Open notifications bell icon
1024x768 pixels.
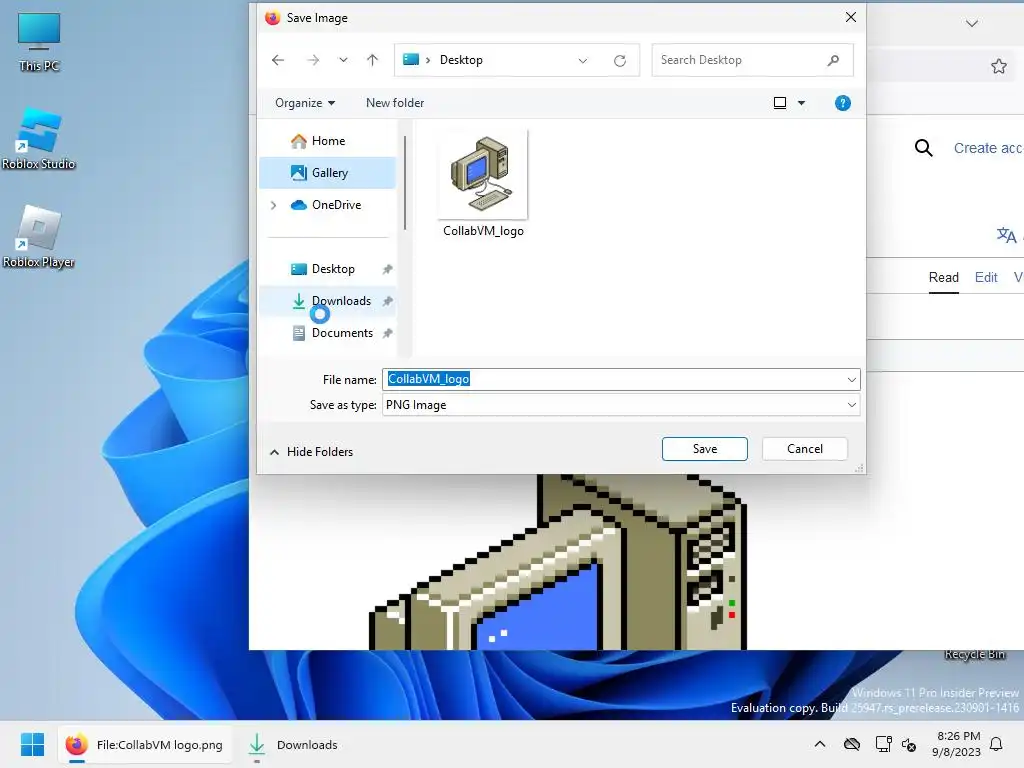[x=997, y=744]
